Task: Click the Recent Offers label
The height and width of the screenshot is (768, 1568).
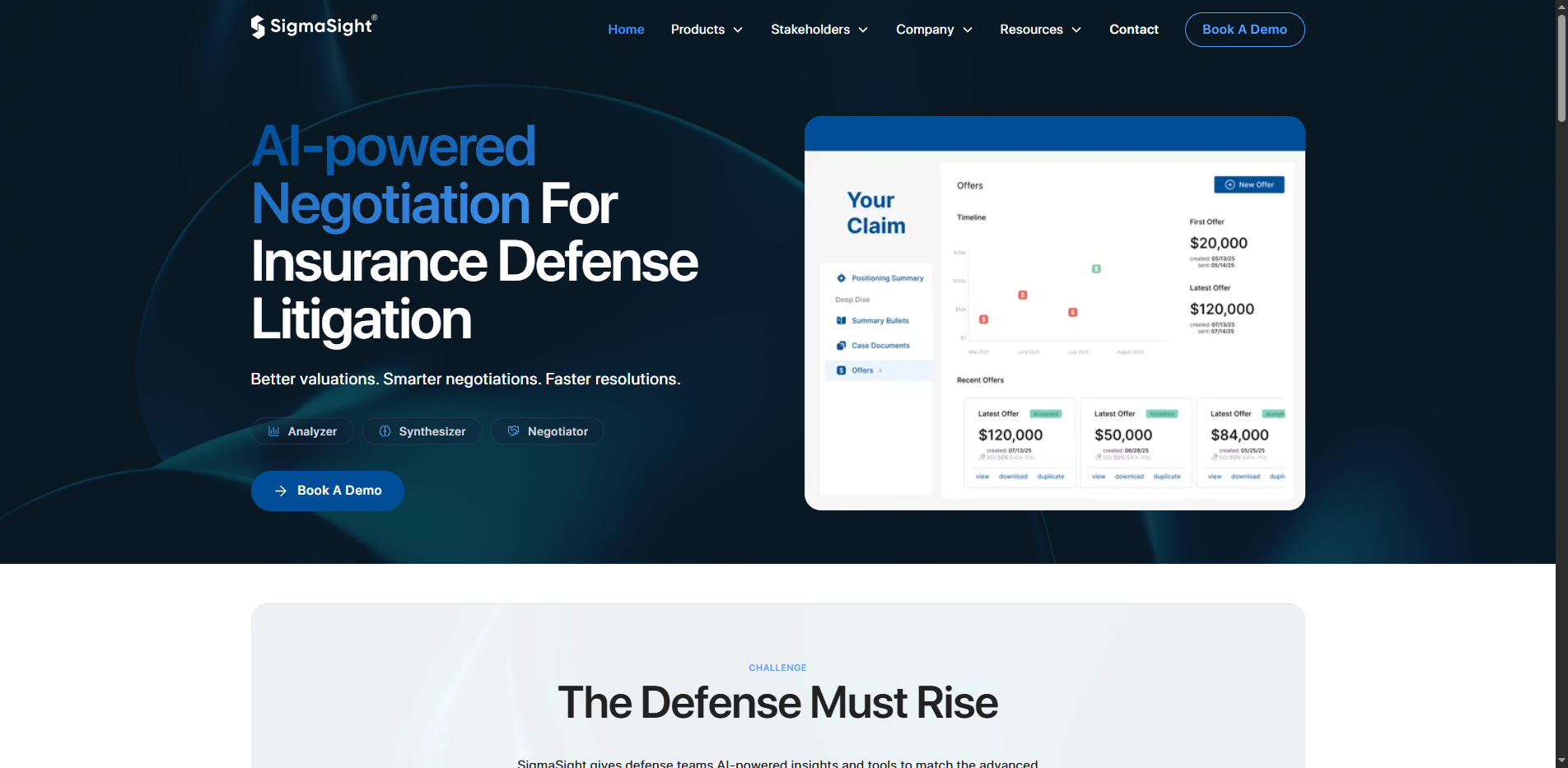Action: coord(980,380)
